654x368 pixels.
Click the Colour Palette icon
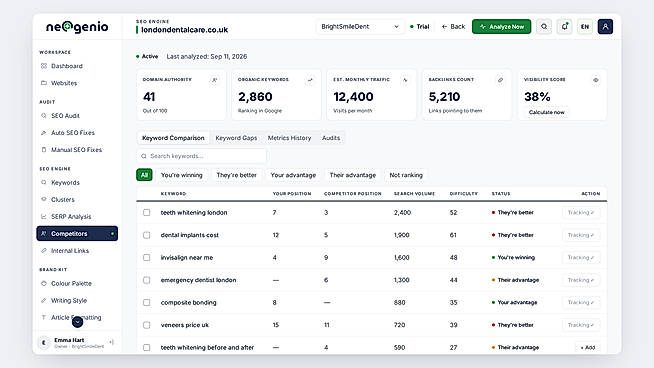(44, 283)
